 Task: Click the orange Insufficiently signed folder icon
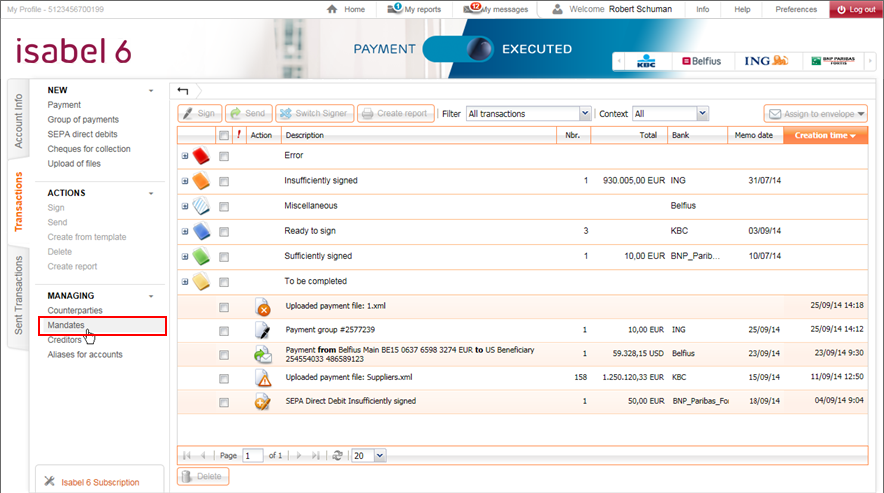coord(201,181)
